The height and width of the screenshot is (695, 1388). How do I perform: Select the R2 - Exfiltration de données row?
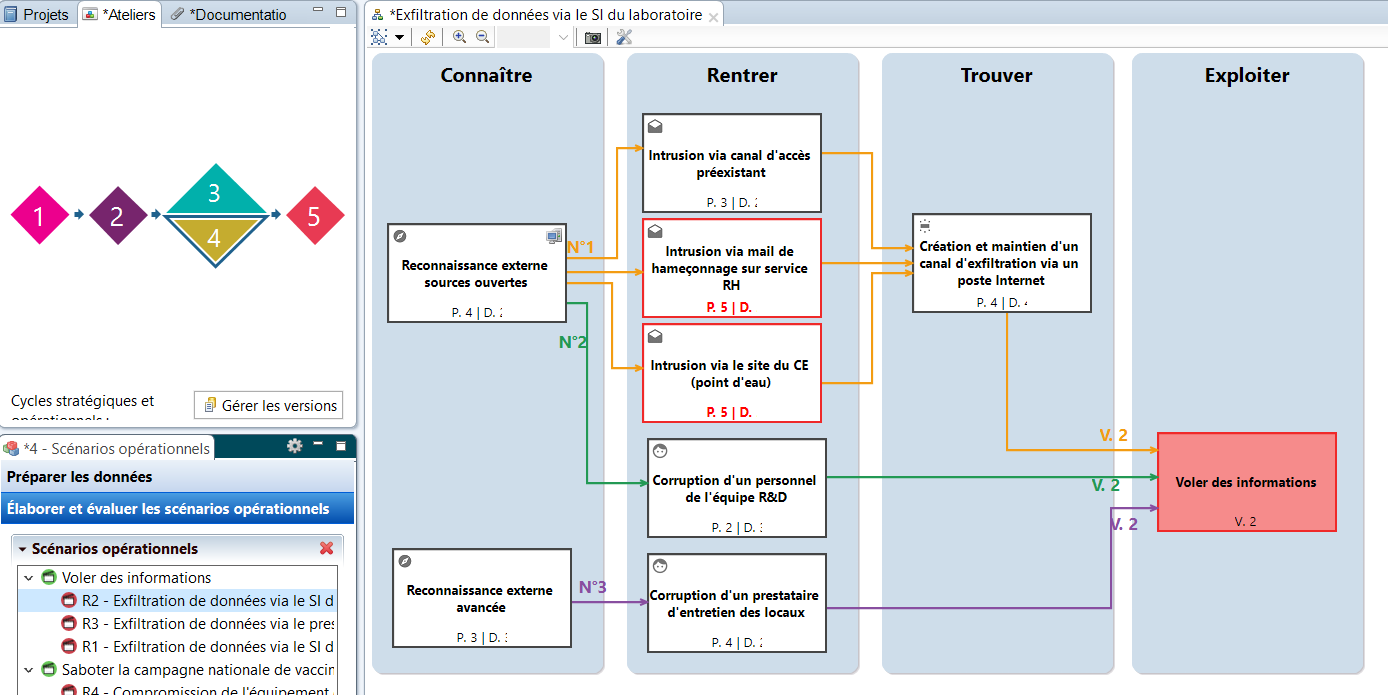(x=178, y=601)
